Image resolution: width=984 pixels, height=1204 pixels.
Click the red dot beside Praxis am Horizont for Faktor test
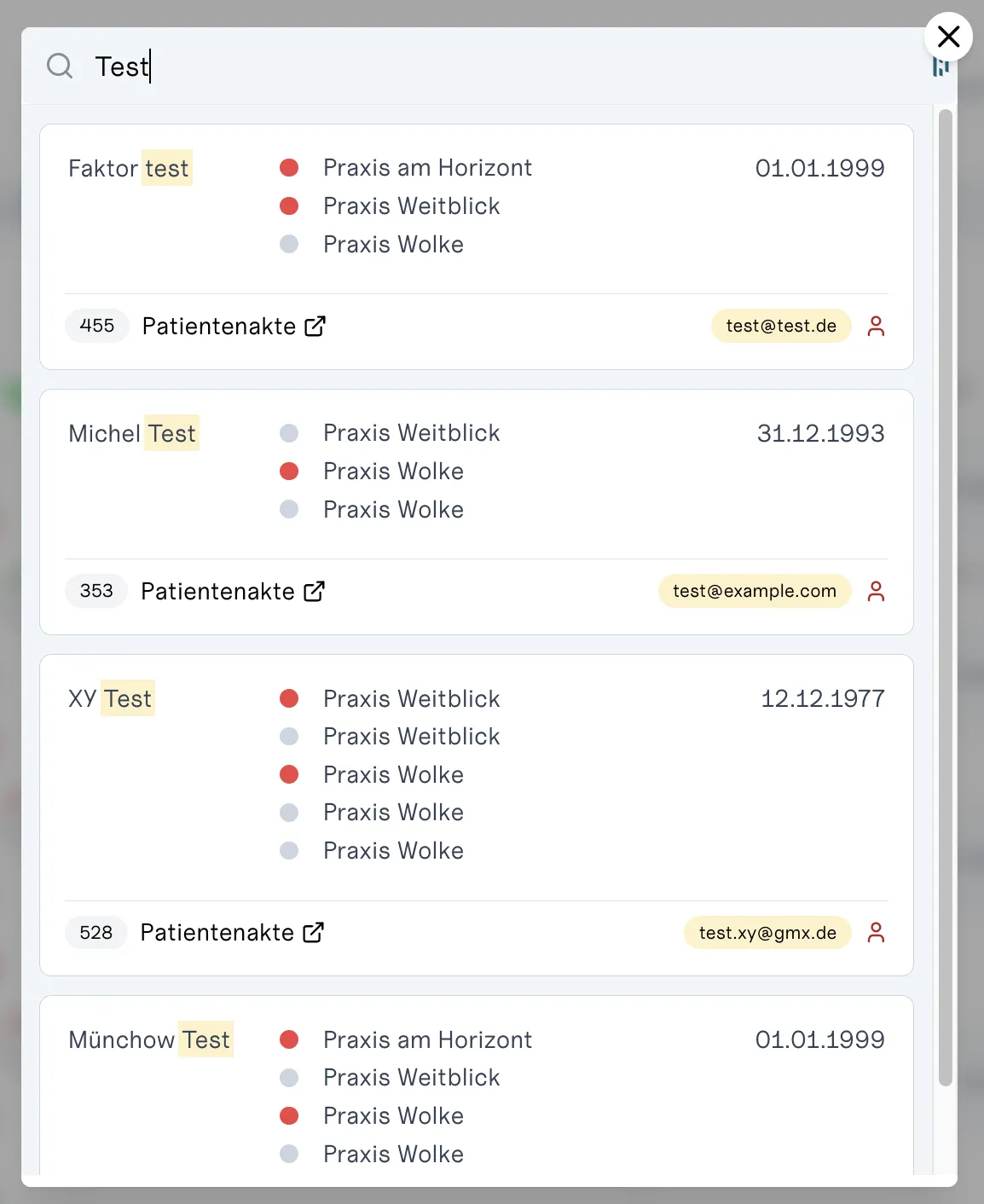[289, 168]
